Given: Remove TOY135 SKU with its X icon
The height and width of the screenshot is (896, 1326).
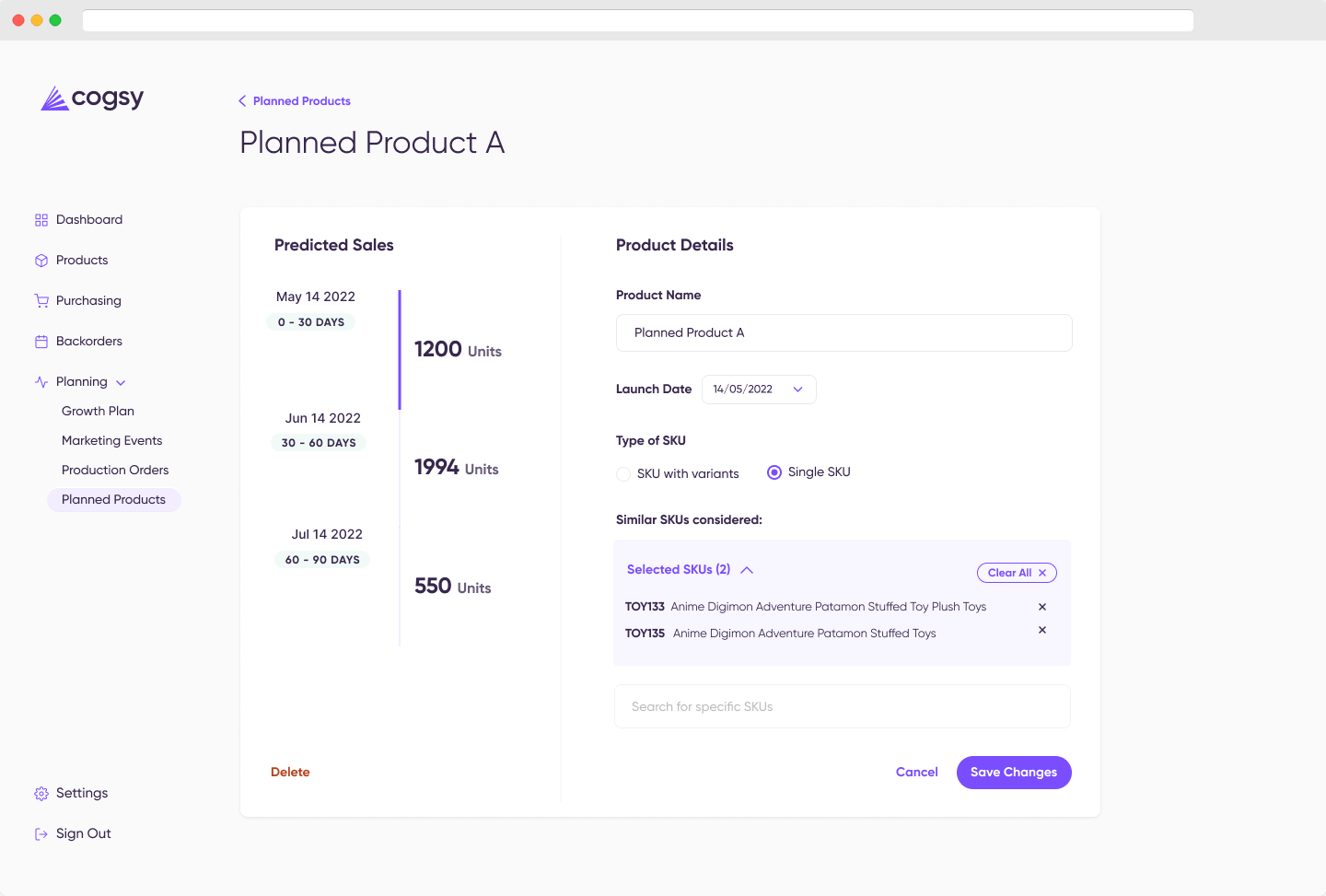Looking at the screenshot, I should click(x=1042, y=630).
